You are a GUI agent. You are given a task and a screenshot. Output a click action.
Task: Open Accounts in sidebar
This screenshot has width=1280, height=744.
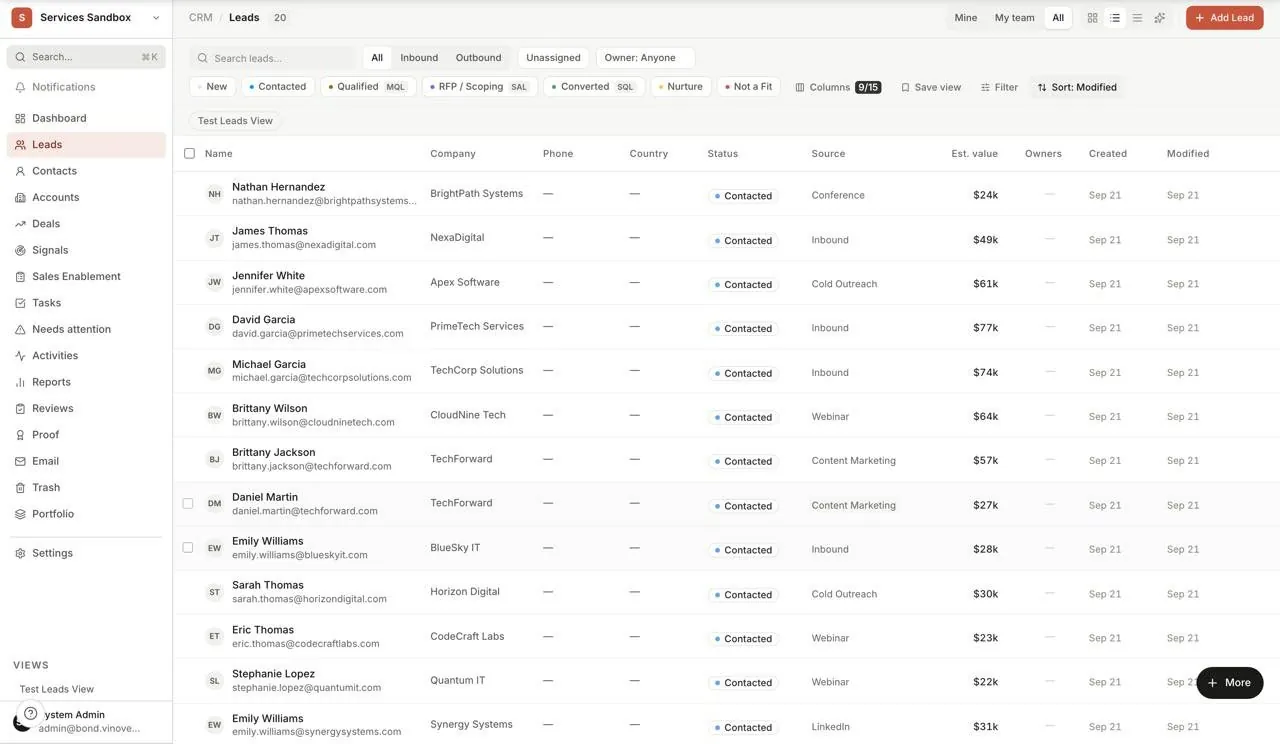pos(86,197)
